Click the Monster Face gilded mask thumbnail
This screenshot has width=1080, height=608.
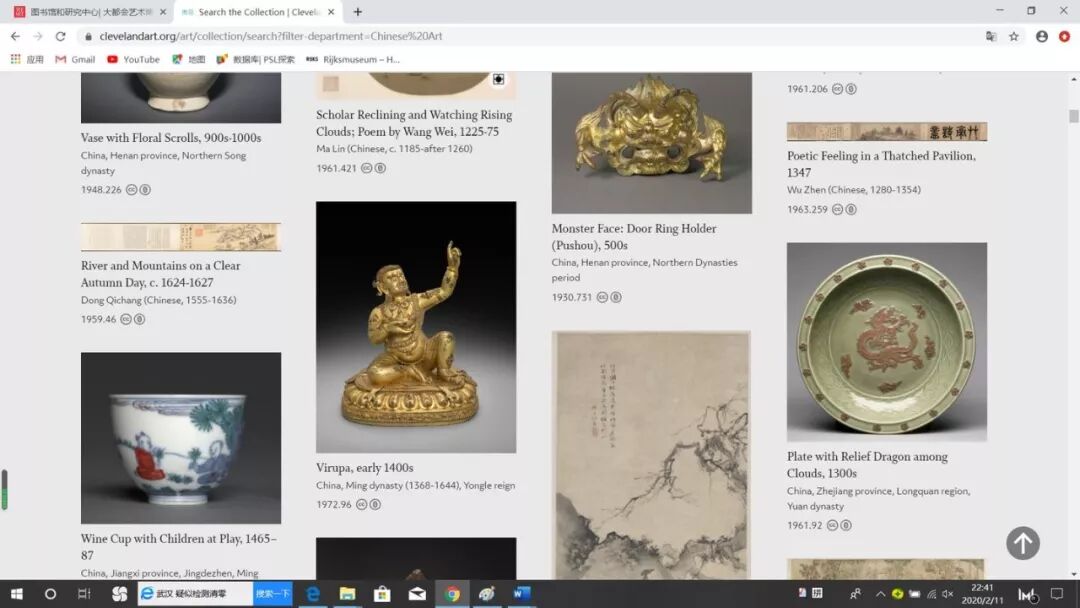[652, 143]
